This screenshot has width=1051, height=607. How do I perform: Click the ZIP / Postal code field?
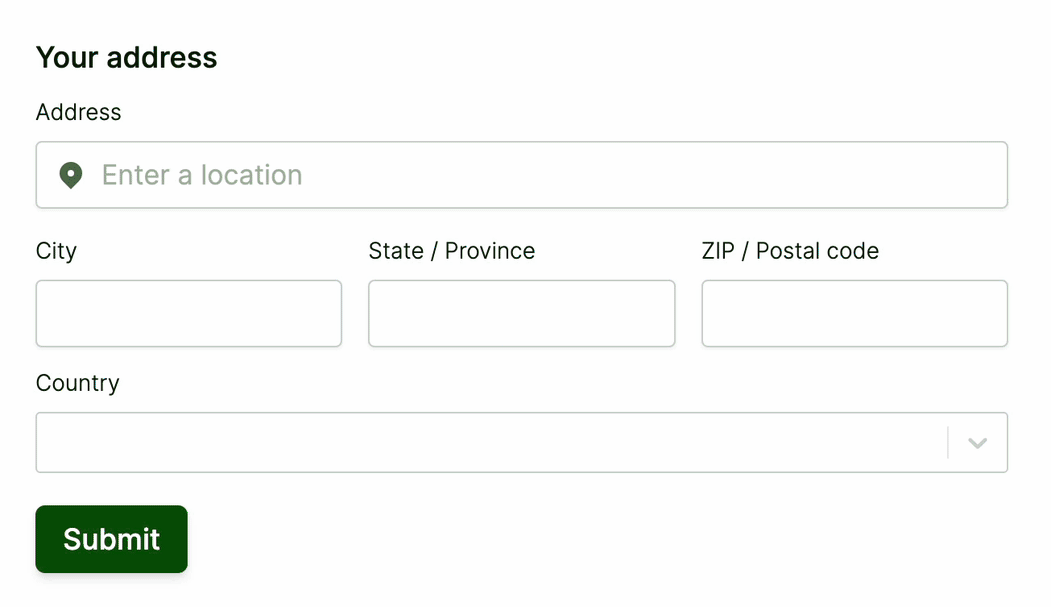(854, 313)
